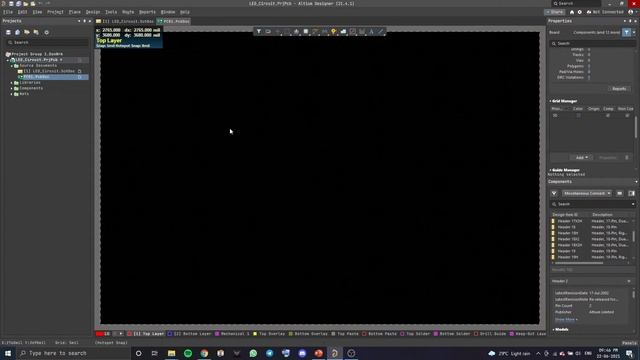Toggle the Non Comp checkbox in Grid Manager row

click(627, 116)
